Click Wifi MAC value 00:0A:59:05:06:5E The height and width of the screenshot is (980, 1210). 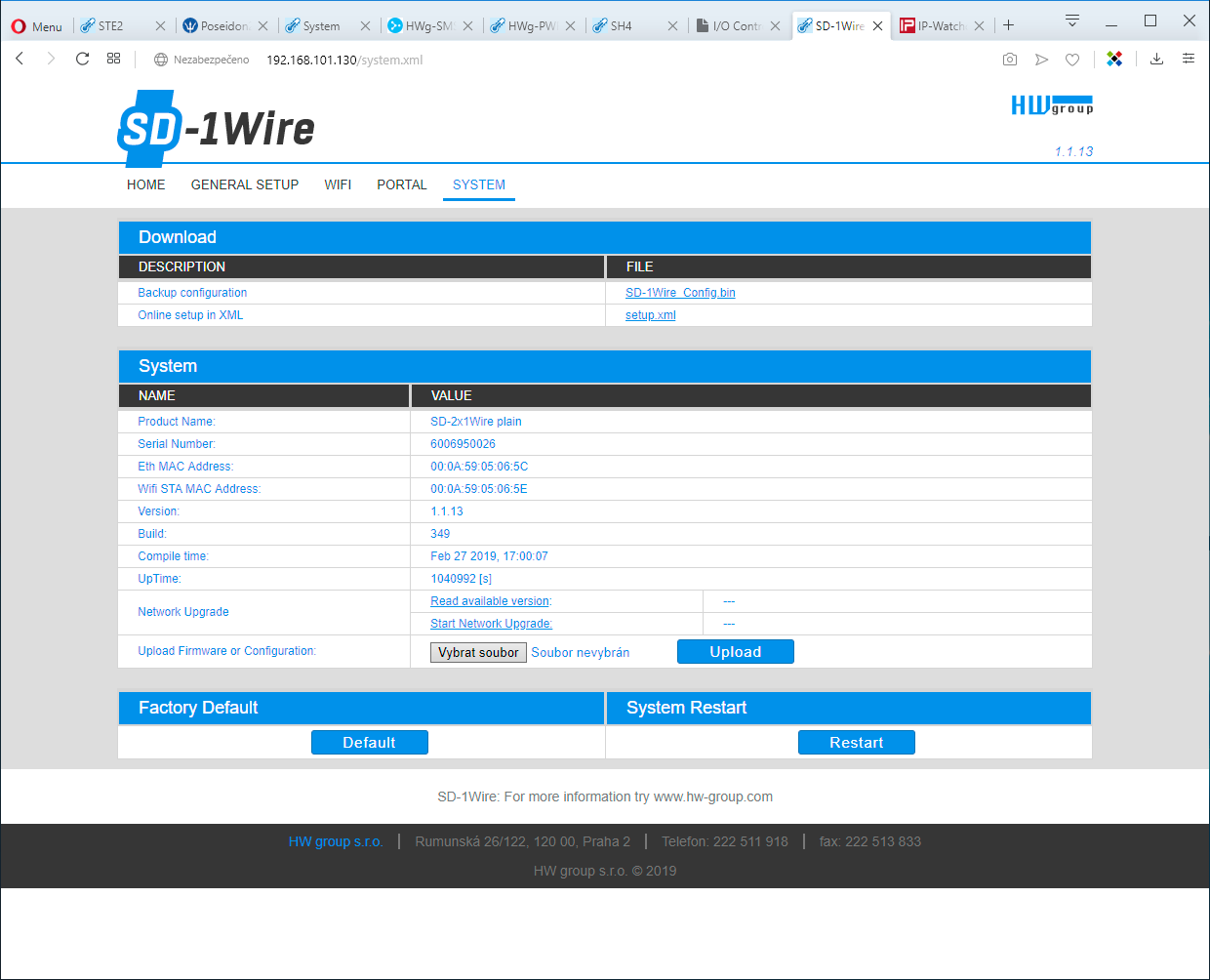[x=479, y=489]
